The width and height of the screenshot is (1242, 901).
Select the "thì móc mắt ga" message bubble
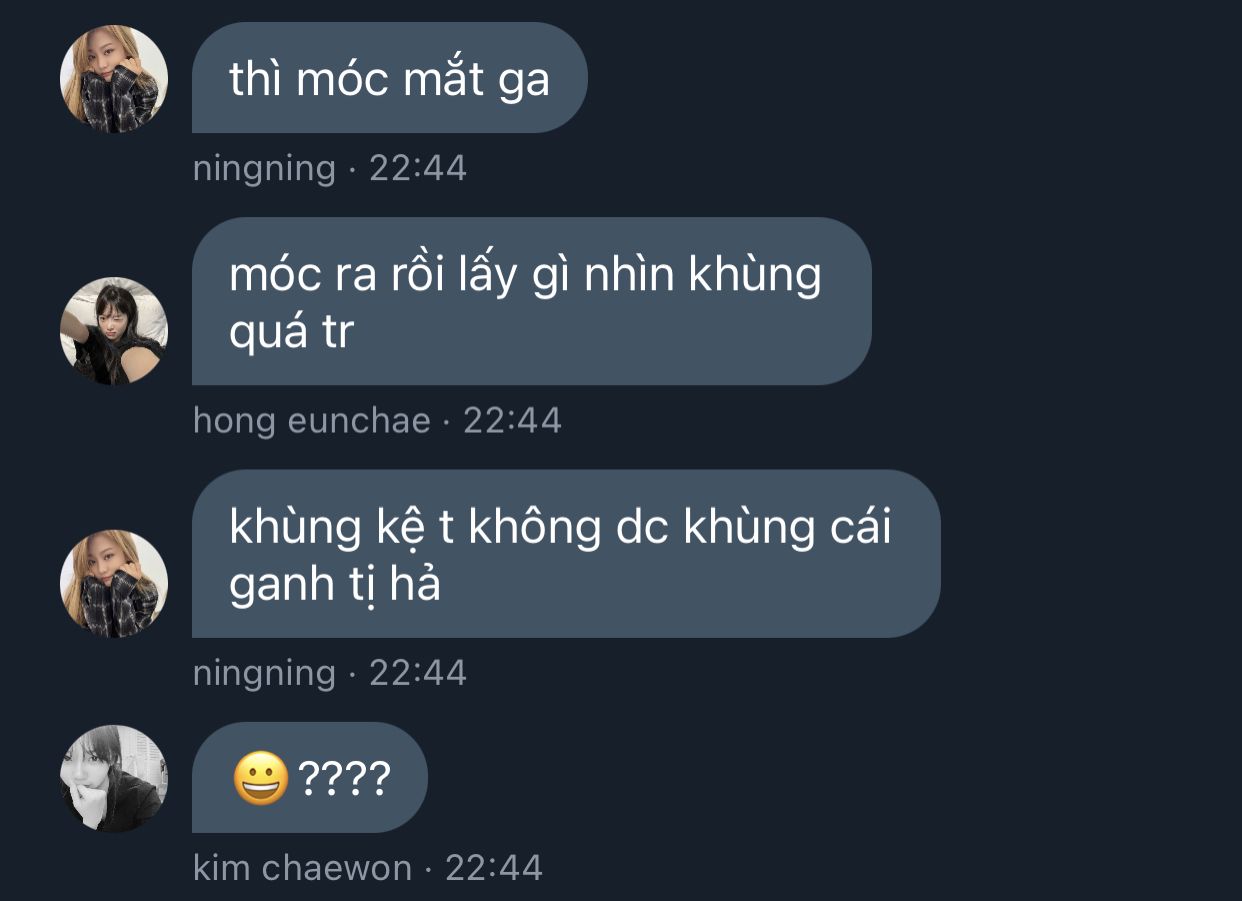pyautogui.click(x=389, y=78)
